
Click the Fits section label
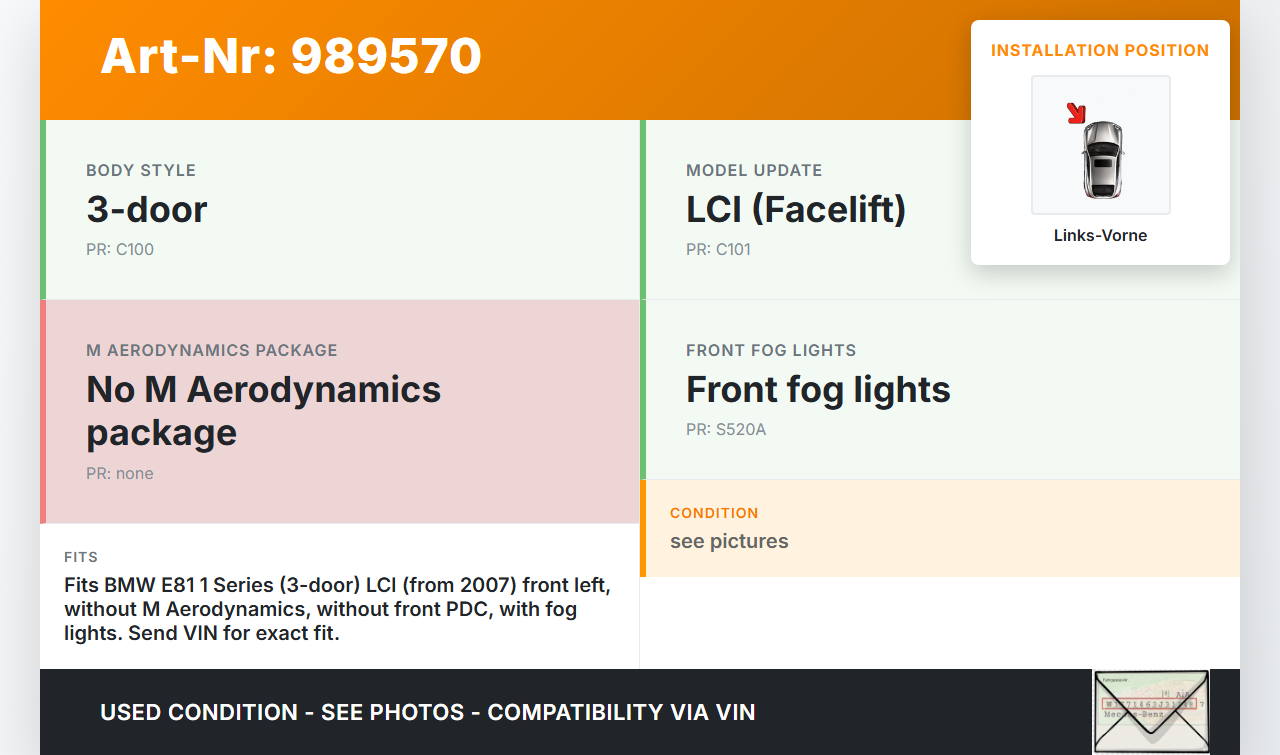click(81, 557)
